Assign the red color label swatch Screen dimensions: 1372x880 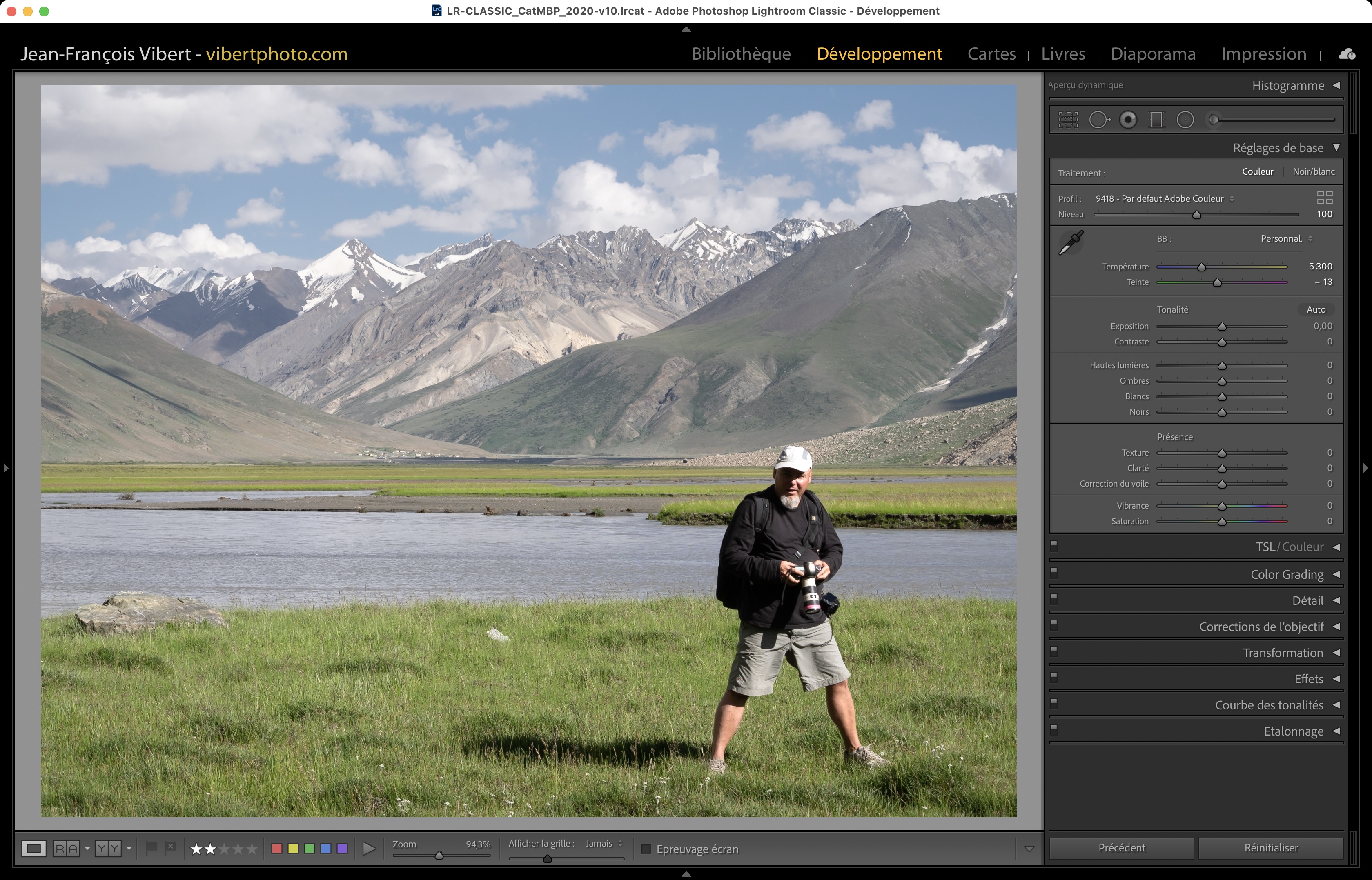277,849
